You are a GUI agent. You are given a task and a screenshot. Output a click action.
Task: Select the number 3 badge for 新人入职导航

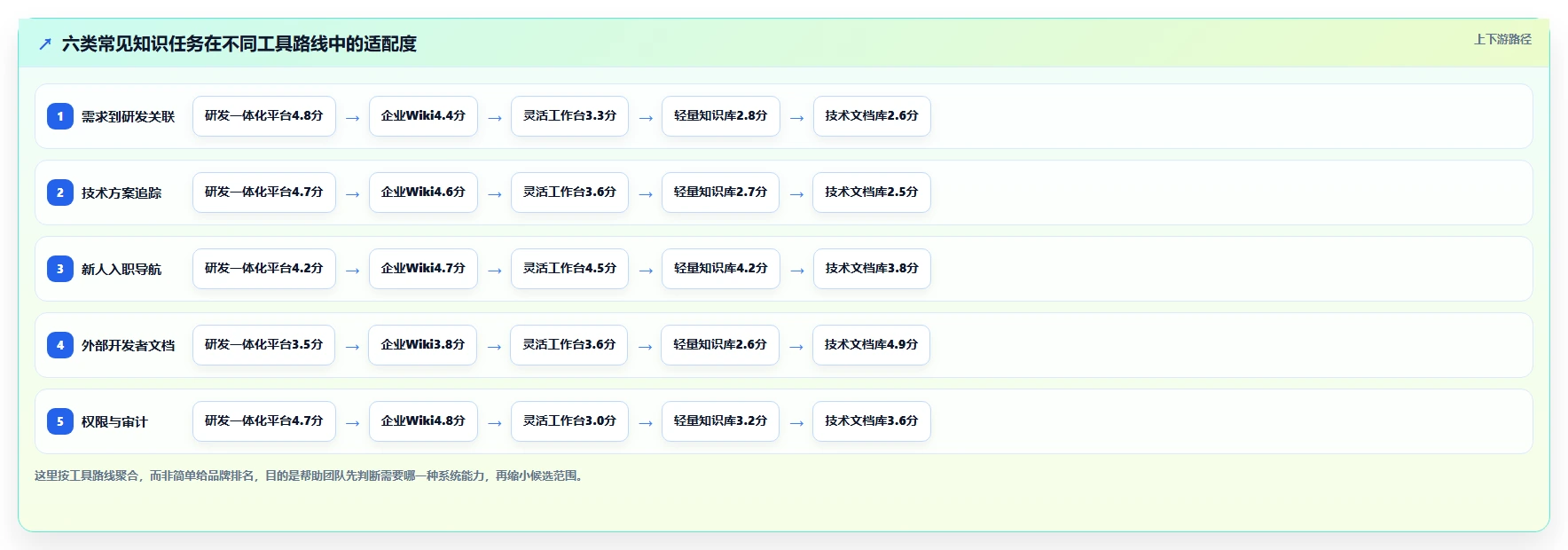[60, 269]
